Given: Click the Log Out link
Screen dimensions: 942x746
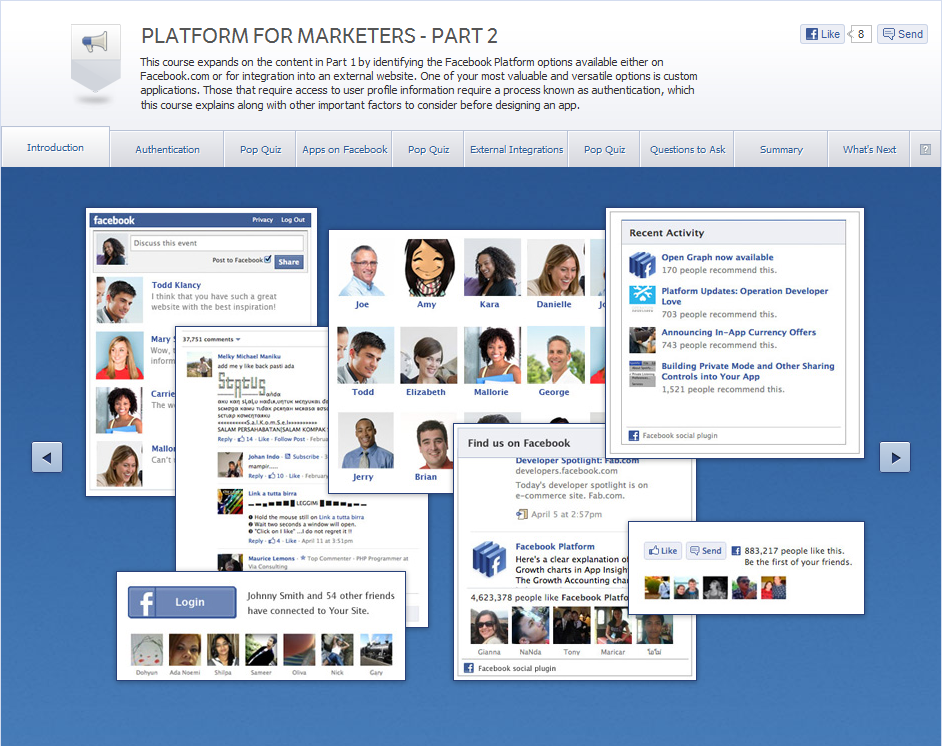Looking at the screenshot, I should (x=293, y=220).
